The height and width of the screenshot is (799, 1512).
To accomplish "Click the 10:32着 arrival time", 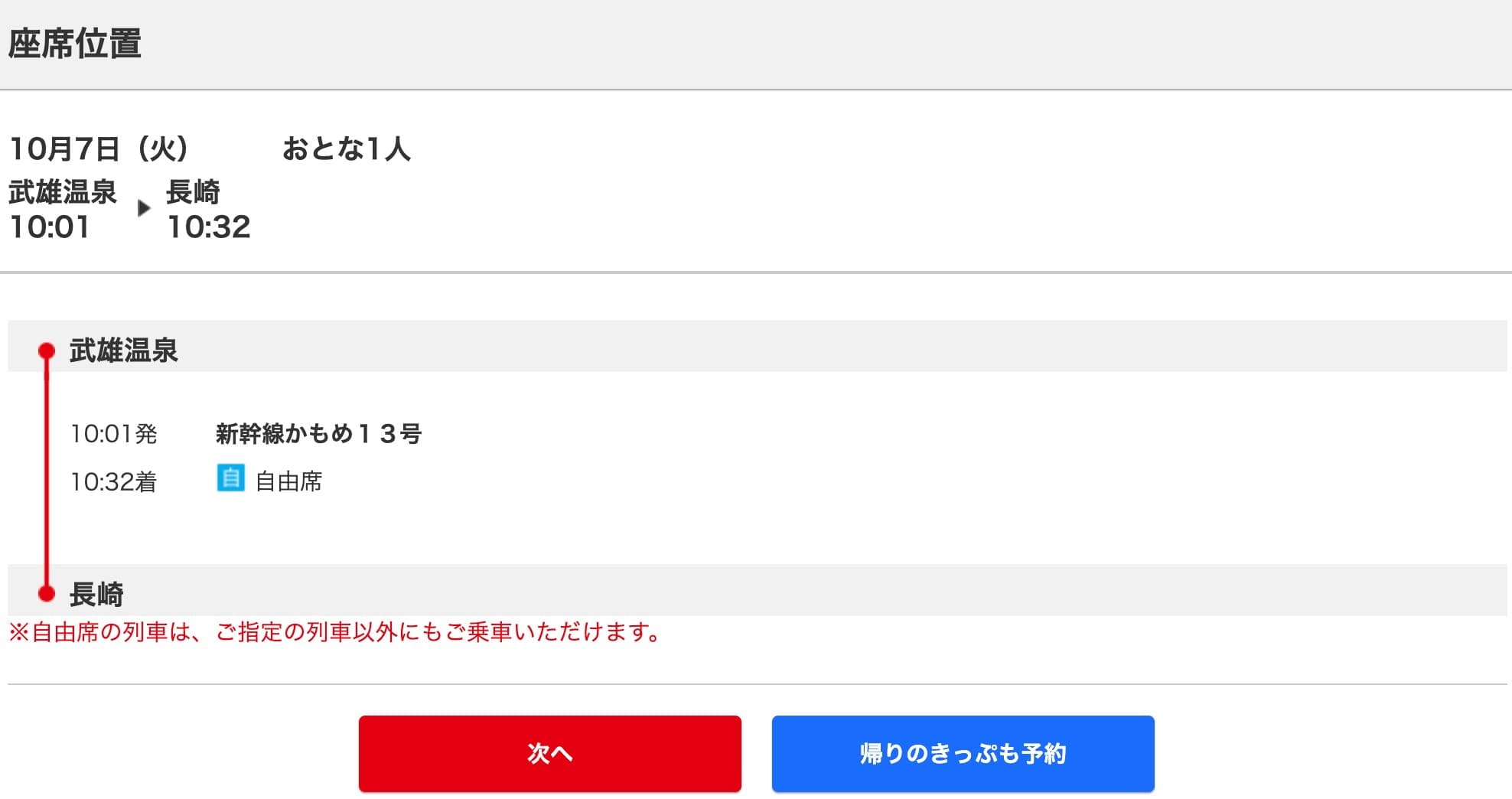I will pyautogui.click(x=113, y=481).
